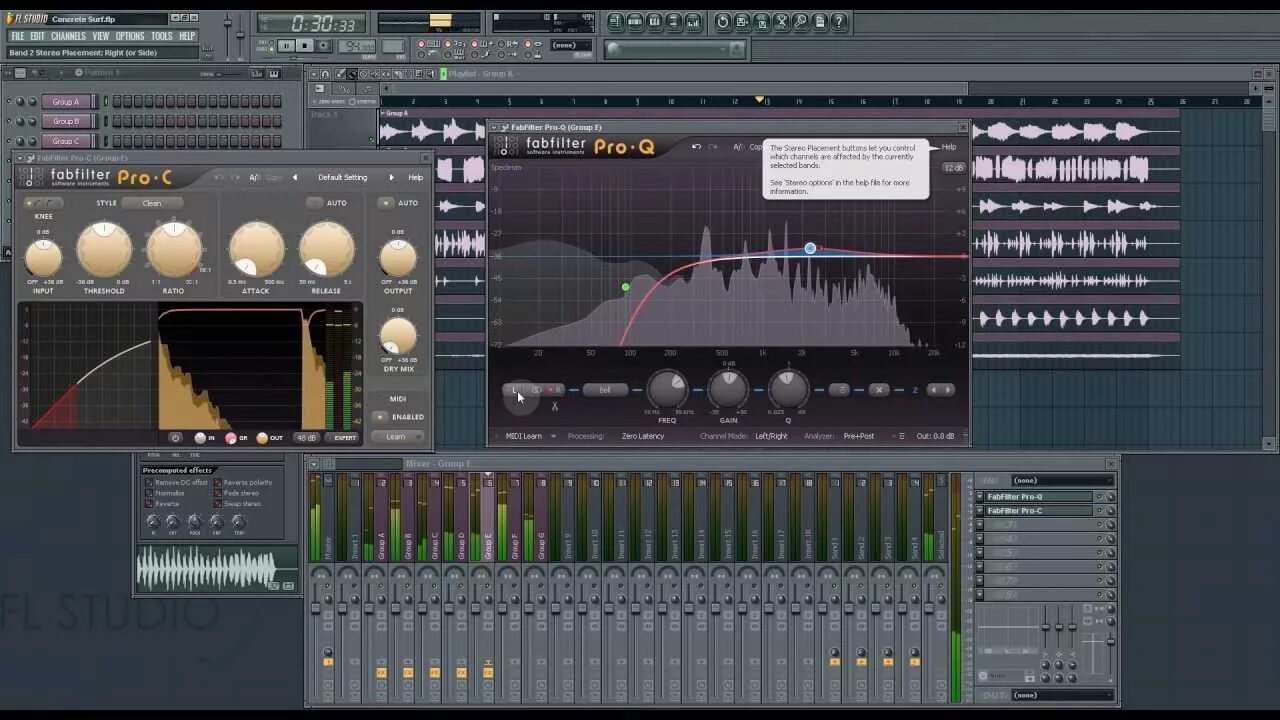Click the transport record button
1280x720 pixels.
coord(325,46)
